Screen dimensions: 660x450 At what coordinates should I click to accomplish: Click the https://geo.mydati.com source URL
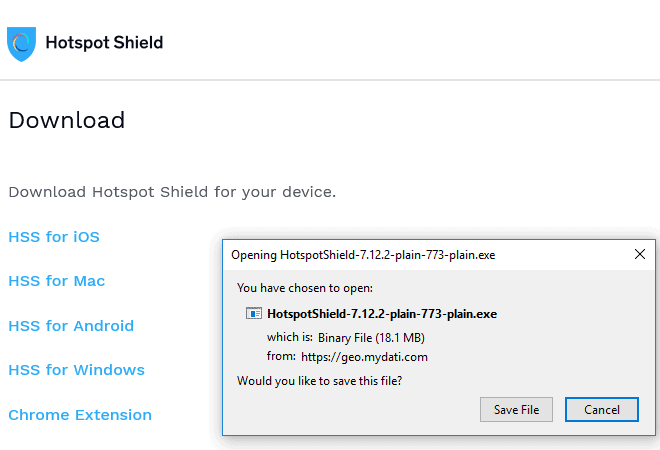point(364,357)
